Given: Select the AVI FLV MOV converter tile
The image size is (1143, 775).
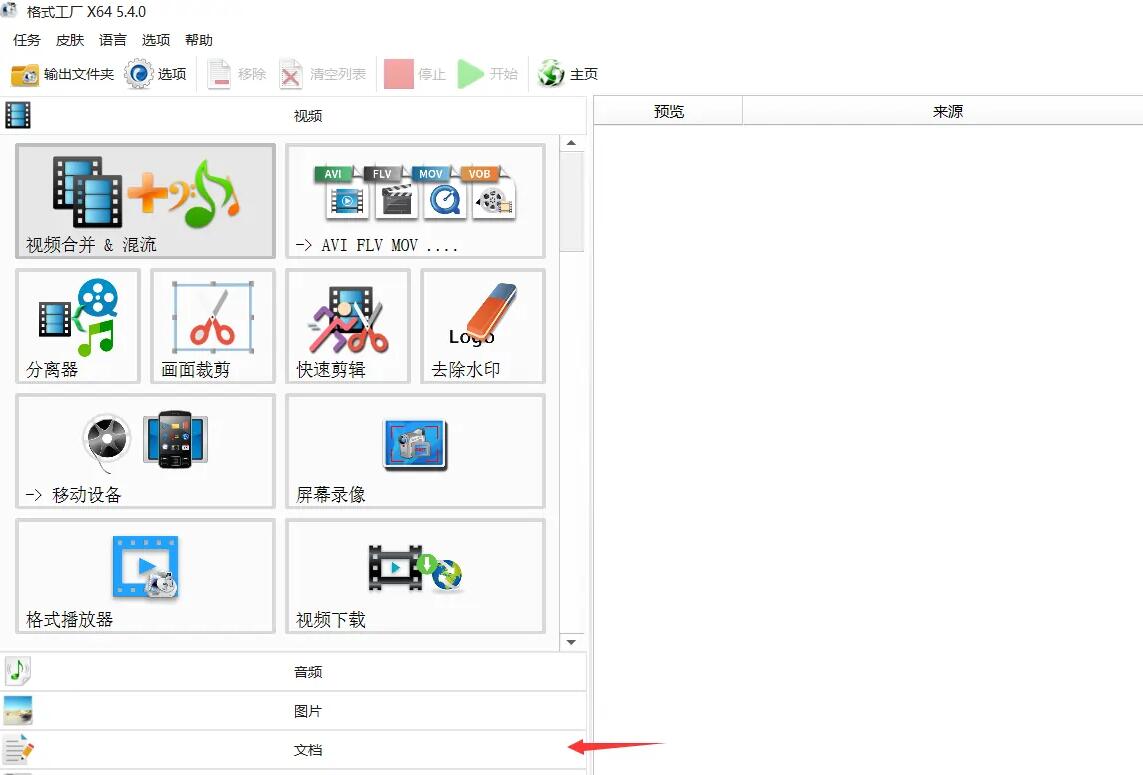Looking at the screenshot, I should click(415, 201).
